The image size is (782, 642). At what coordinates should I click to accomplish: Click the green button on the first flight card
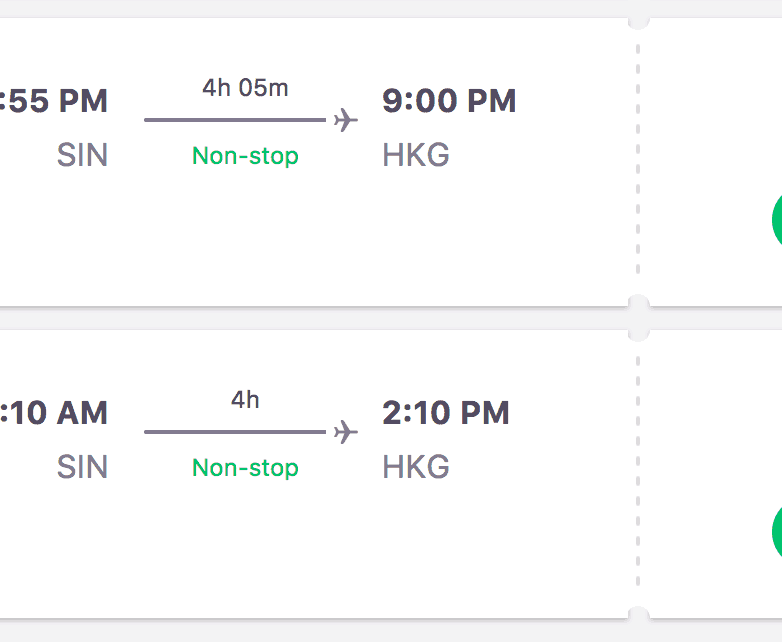pyautogui.click(x=776, y=220)
